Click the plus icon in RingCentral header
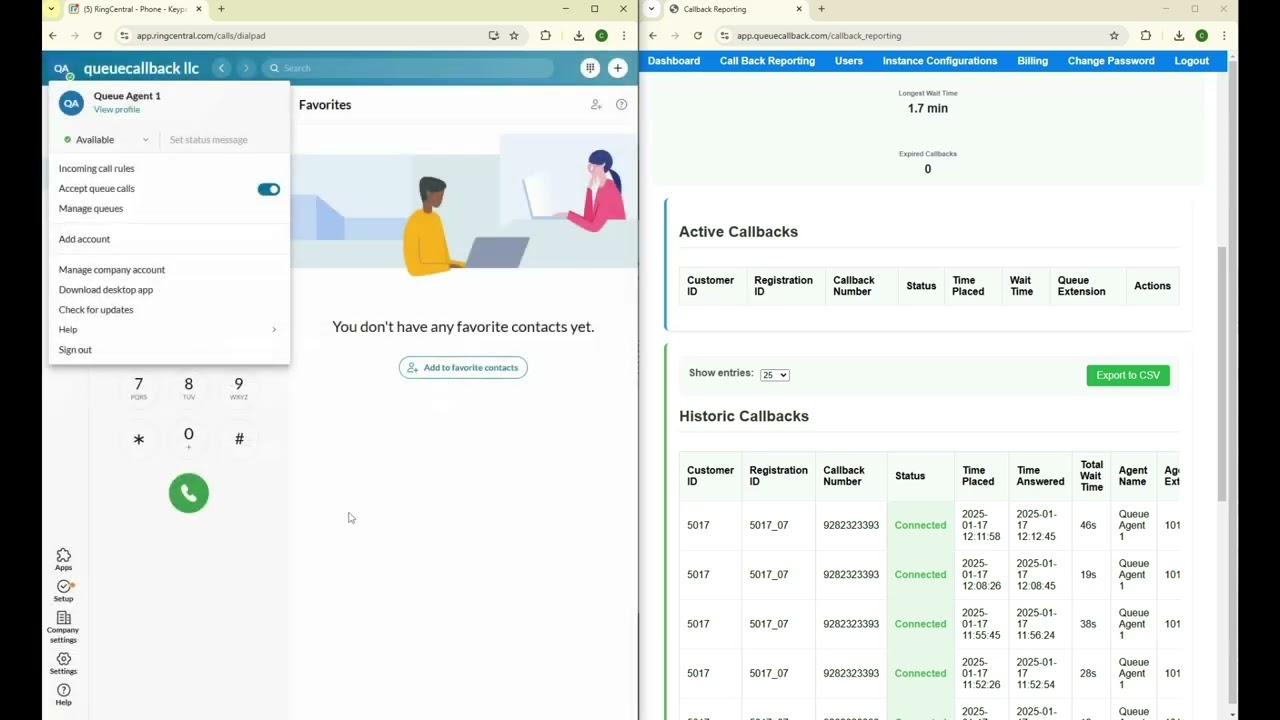Screen dimensions: 1280x720 [x=618, y=68]
